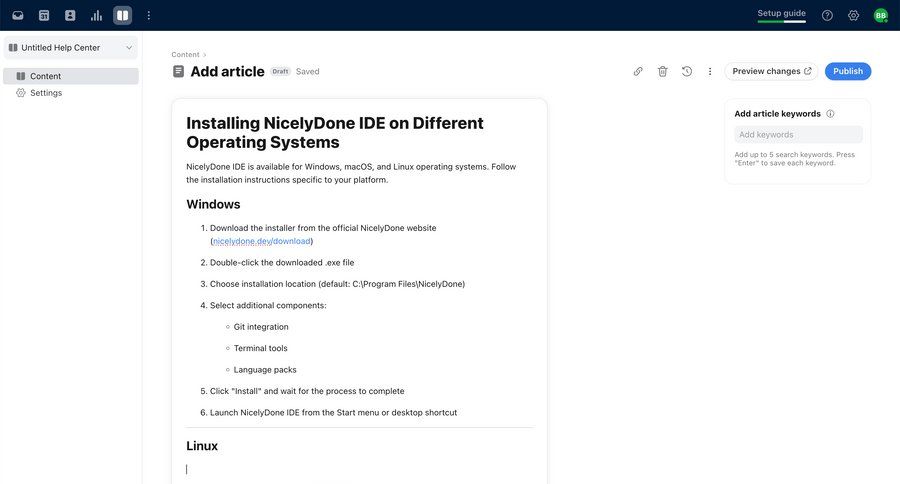900x484 pixels.
Task: Click the 'Language packs' bullet text
Action: (265, 370)
